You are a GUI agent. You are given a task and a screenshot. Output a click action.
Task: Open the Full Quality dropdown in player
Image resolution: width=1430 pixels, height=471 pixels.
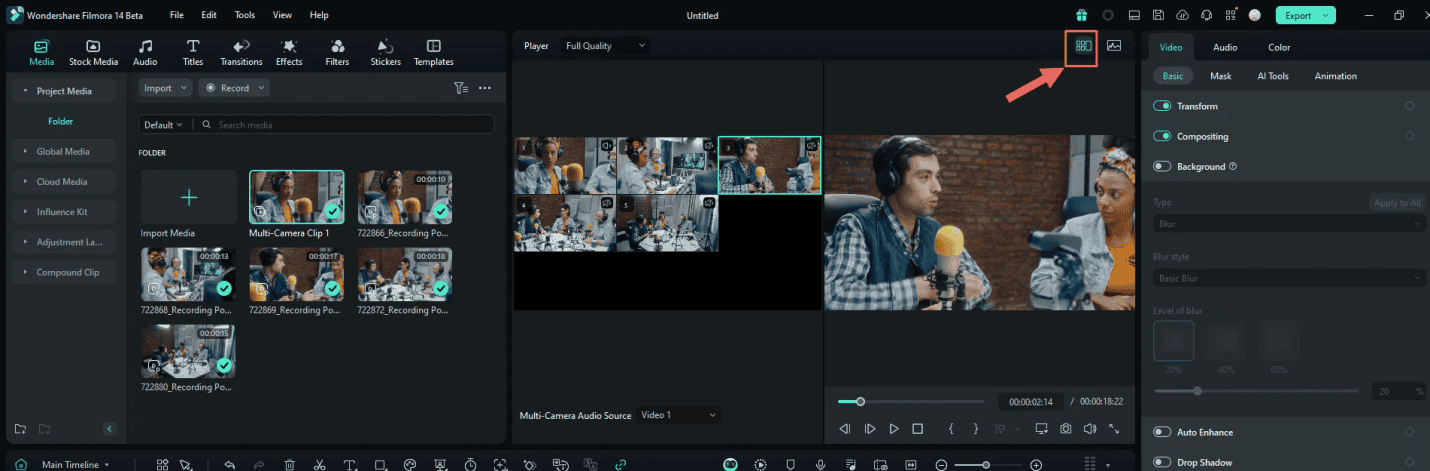click(x=604, y=46)
